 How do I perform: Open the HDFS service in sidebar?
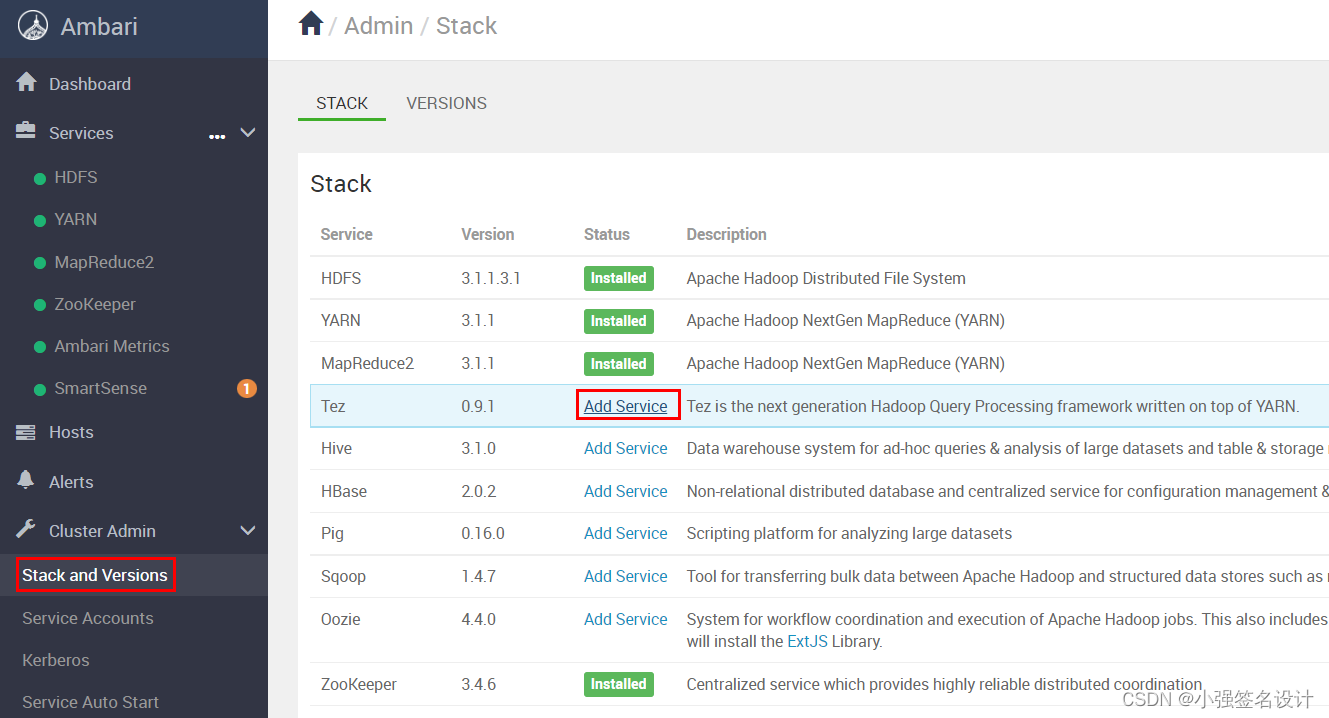pyautogui.click(x=76, y=177)
